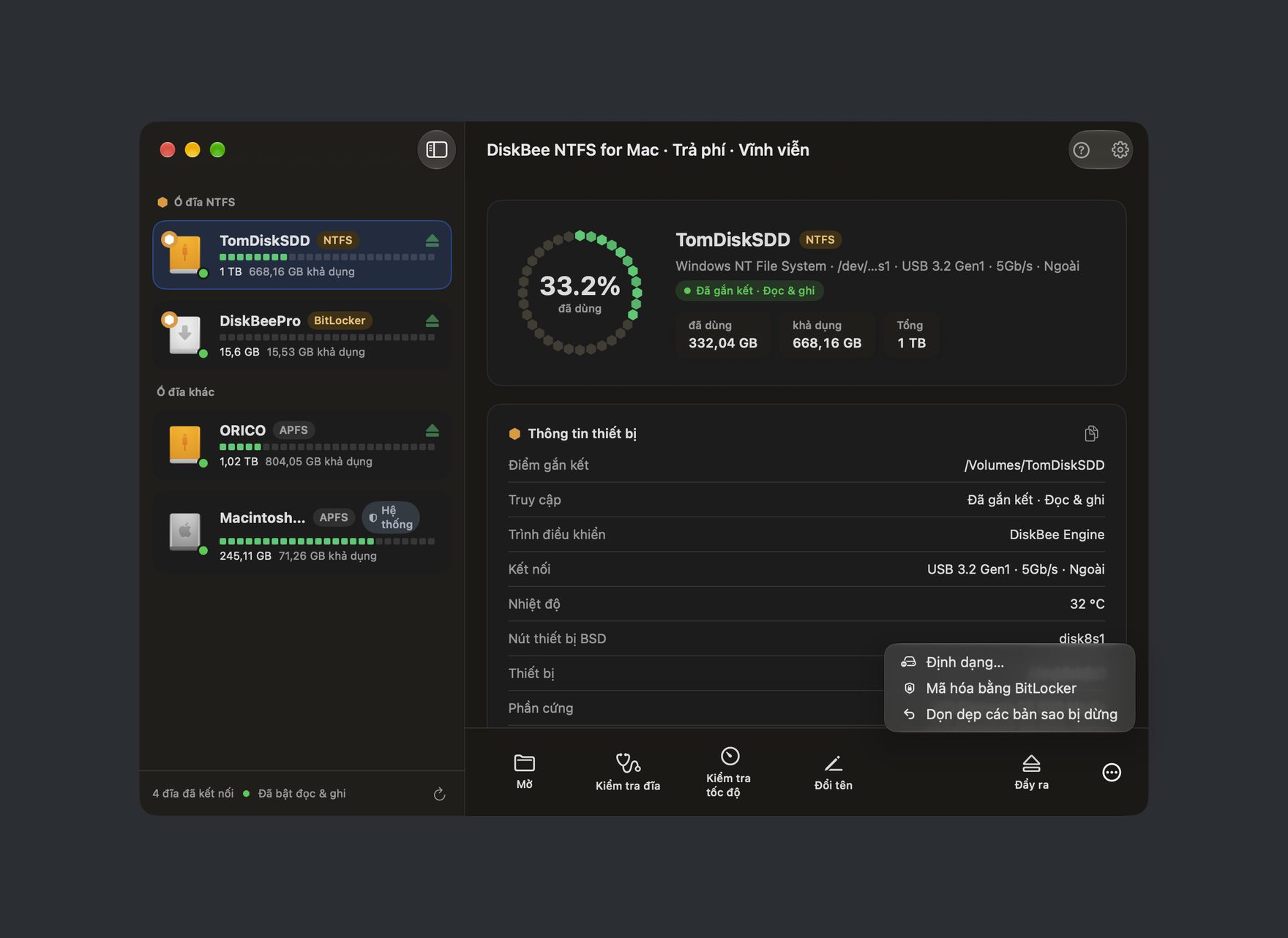Click the NTFS badge in header
Viewport: 1288px width, 938px height.
(820, 240)
